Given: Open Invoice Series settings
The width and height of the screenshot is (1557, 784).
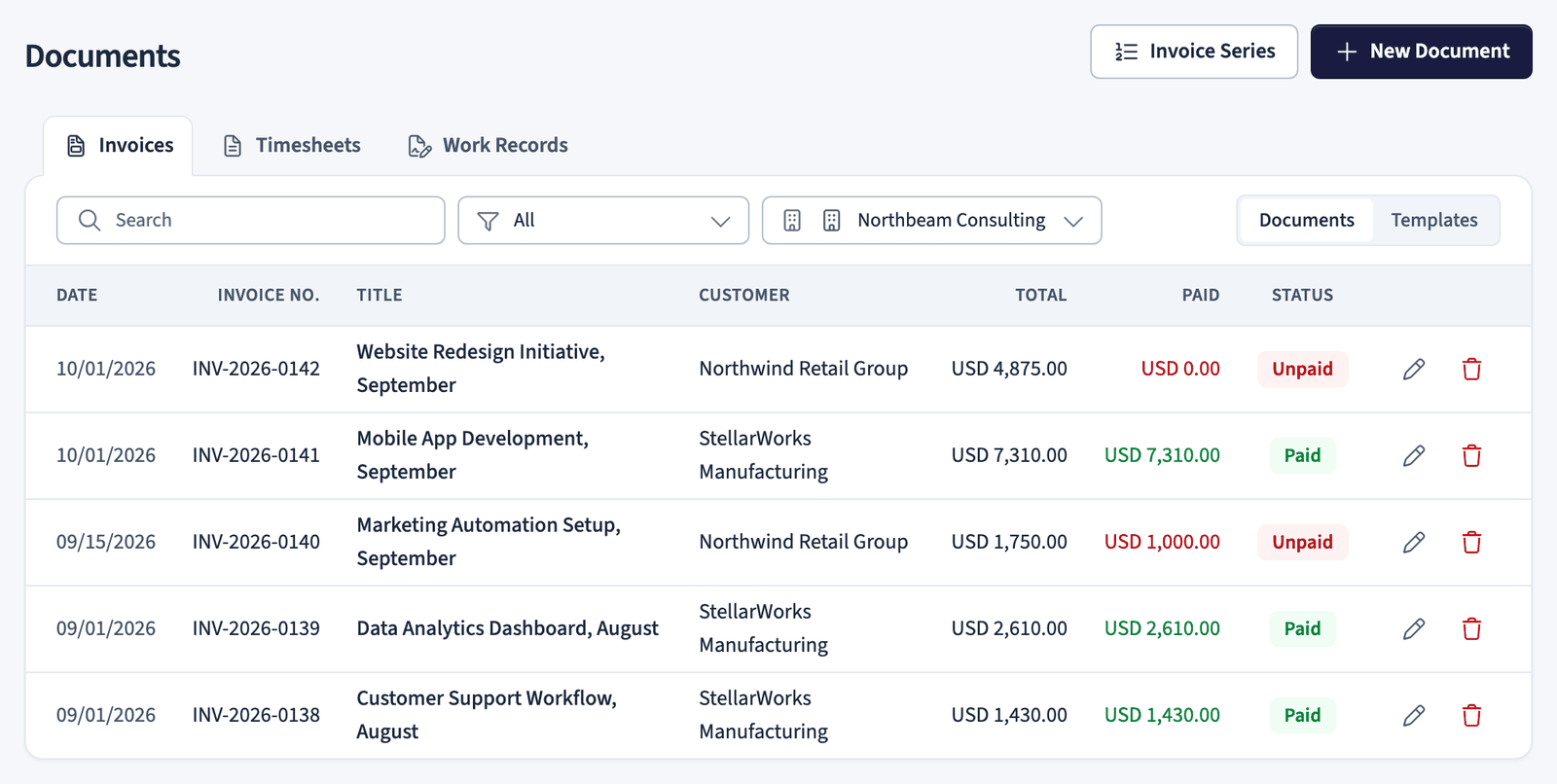Looking at the screenshot, I should coord(1194,52).
